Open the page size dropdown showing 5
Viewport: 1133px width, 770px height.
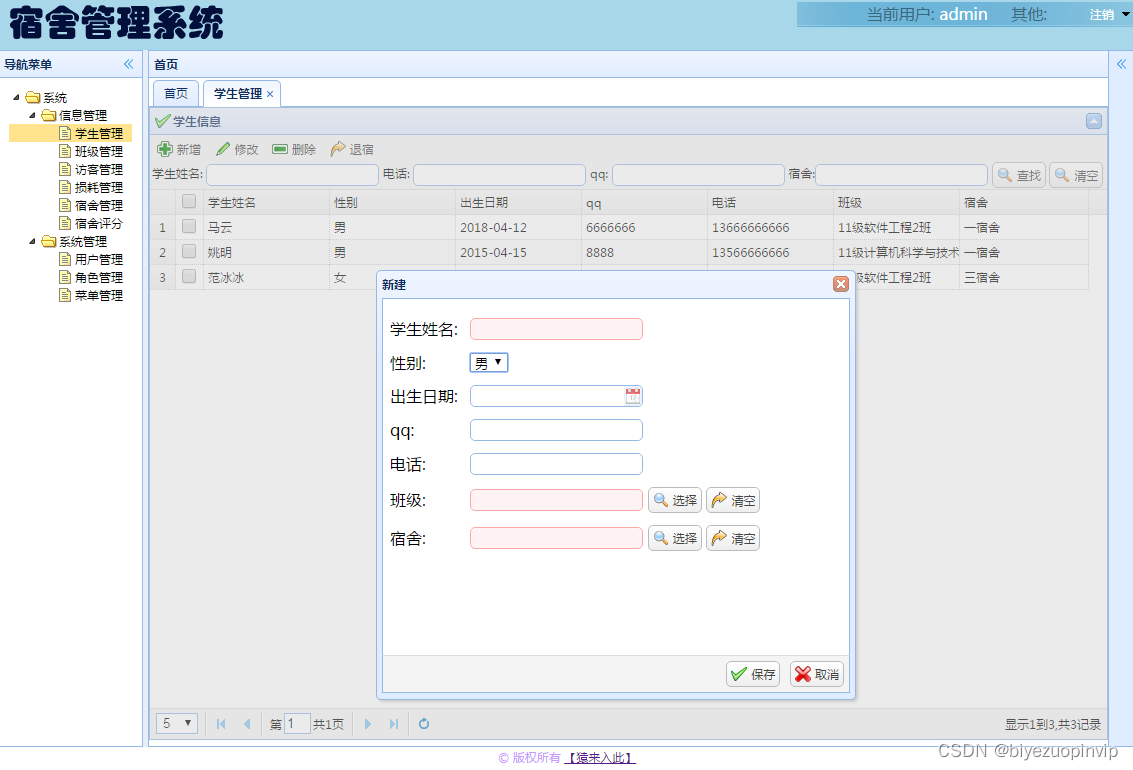[176, 723]
